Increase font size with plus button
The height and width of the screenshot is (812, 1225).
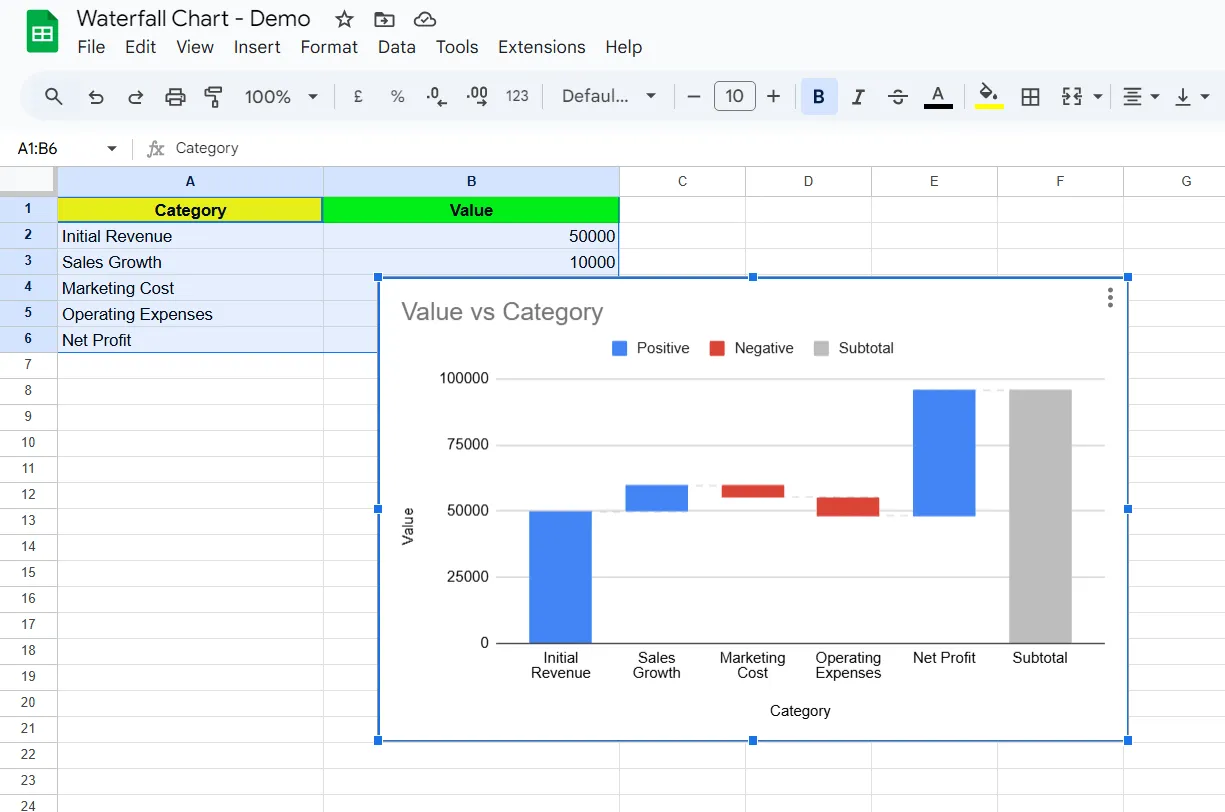coord(773,96)
